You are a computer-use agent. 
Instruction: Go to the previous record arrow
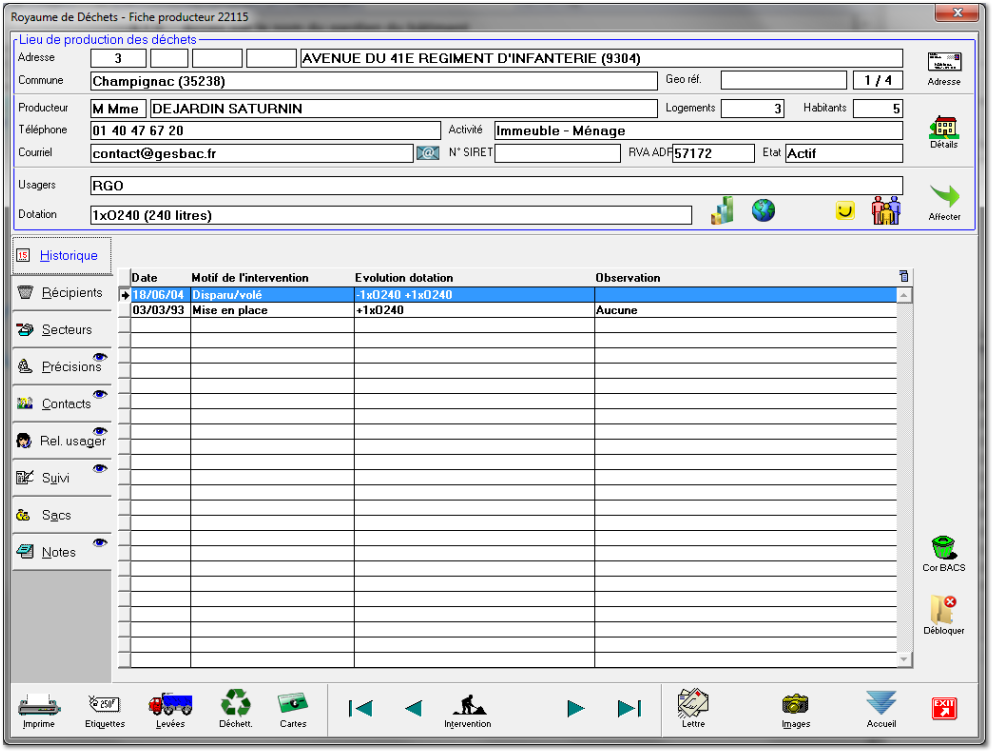pyautogui.click(x=413, y=709)
